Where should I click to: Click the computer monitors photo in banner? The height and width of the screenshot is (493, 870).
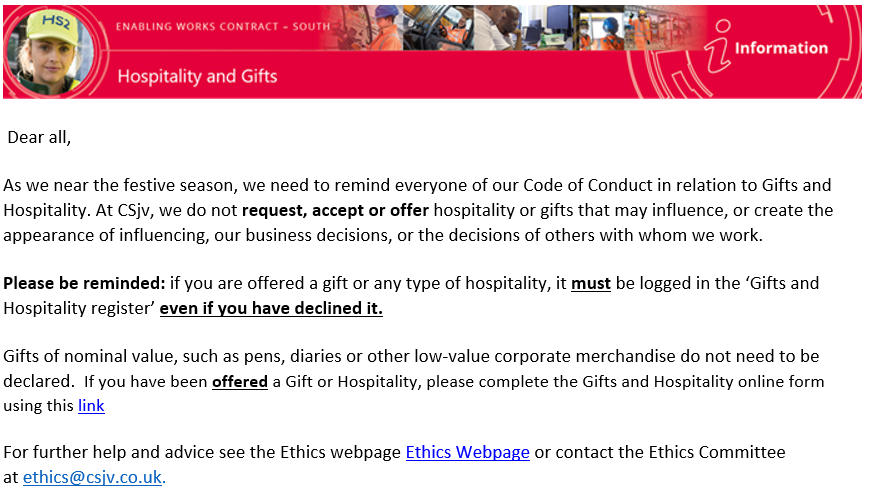pyautogui.click(x=548, y=28)
